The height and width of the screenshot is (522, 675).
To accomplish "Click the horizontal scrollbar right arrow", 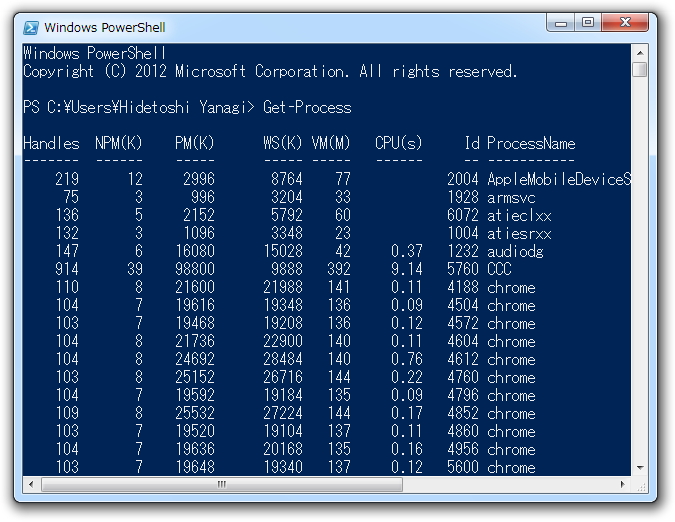I will click(622, 484).
